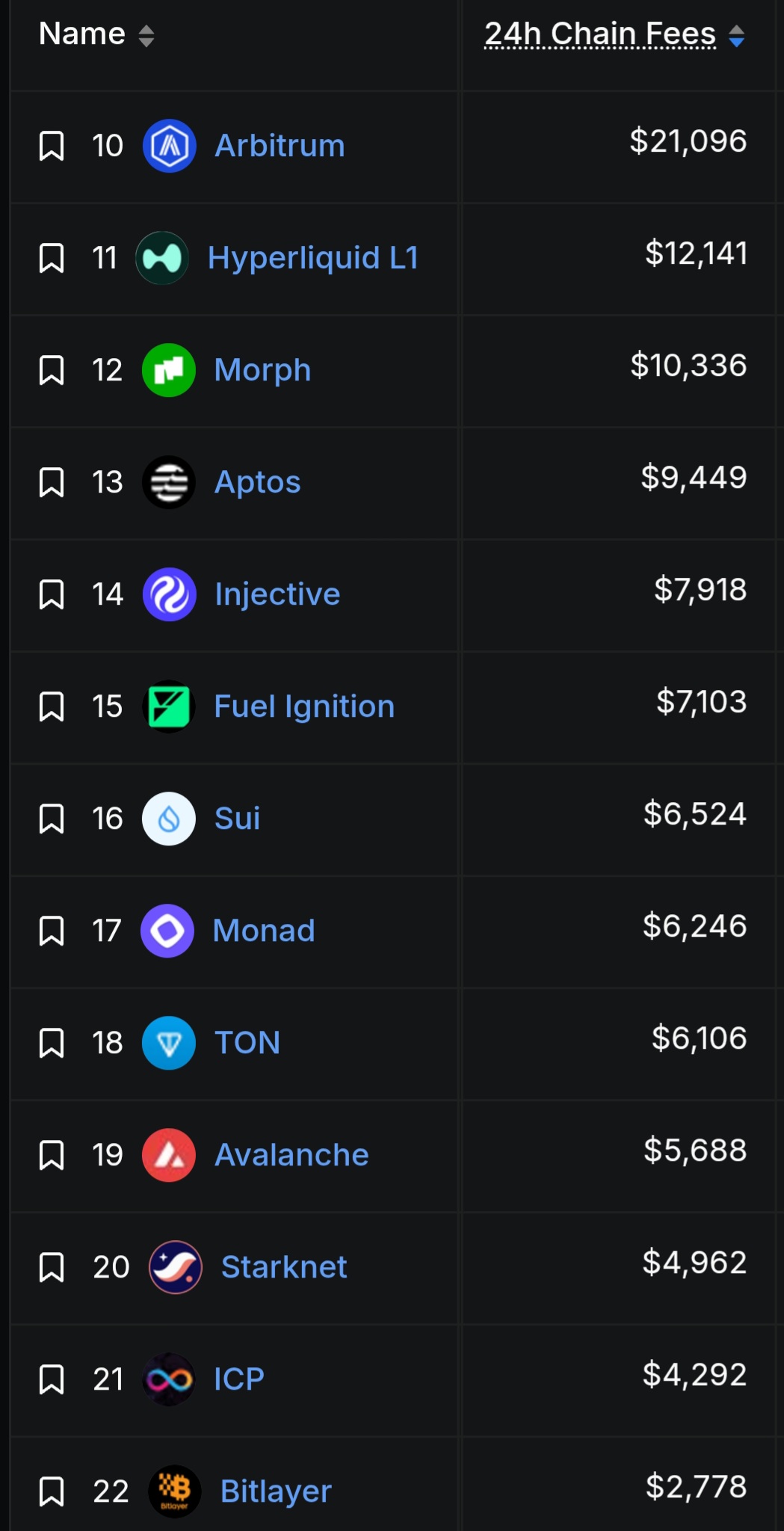Toggle bookmark for Injective
This screenshot has height=1531, width=784.
click(52, 594)
